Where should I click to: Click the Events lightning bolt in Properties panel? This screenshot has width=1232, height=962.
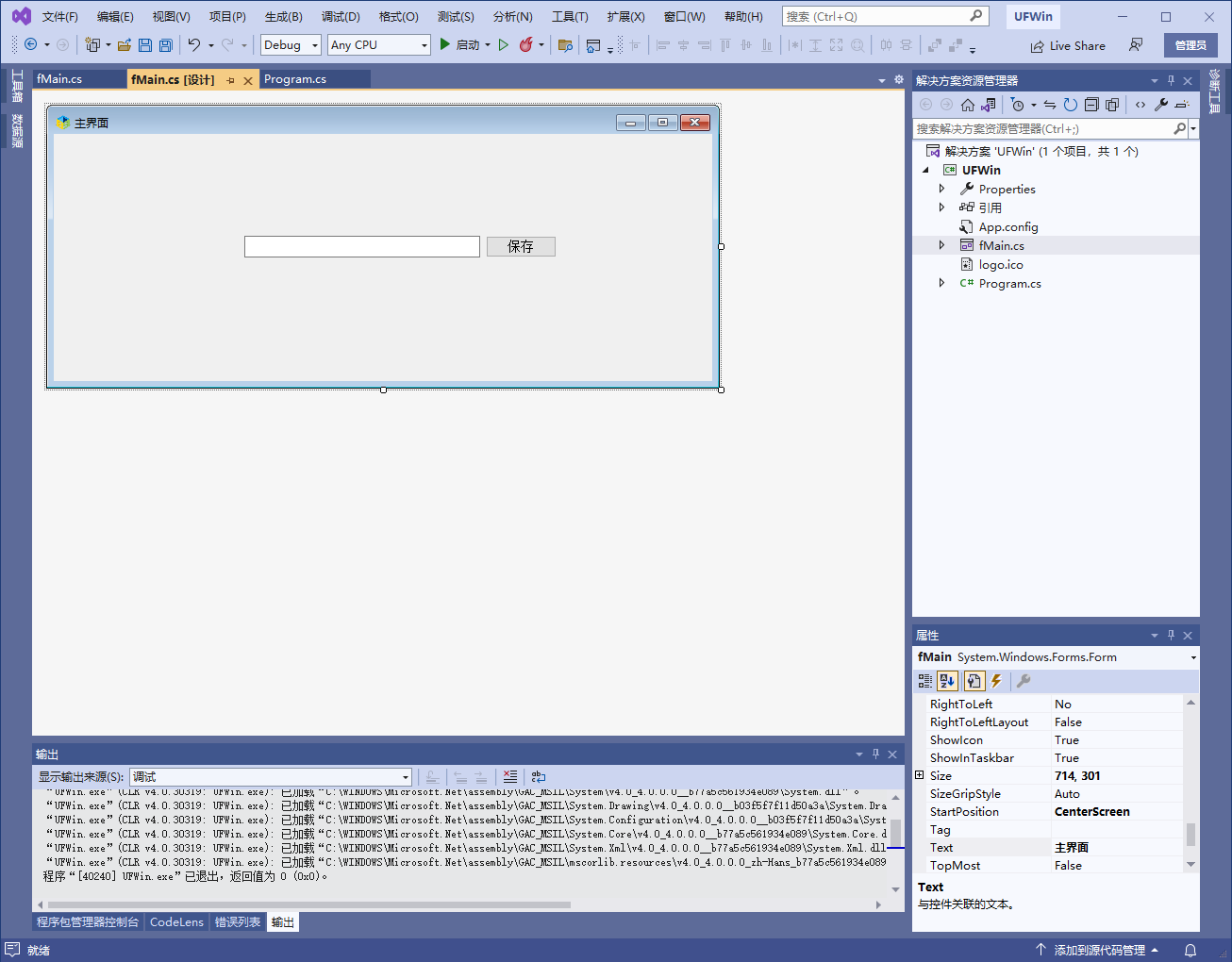996,681
